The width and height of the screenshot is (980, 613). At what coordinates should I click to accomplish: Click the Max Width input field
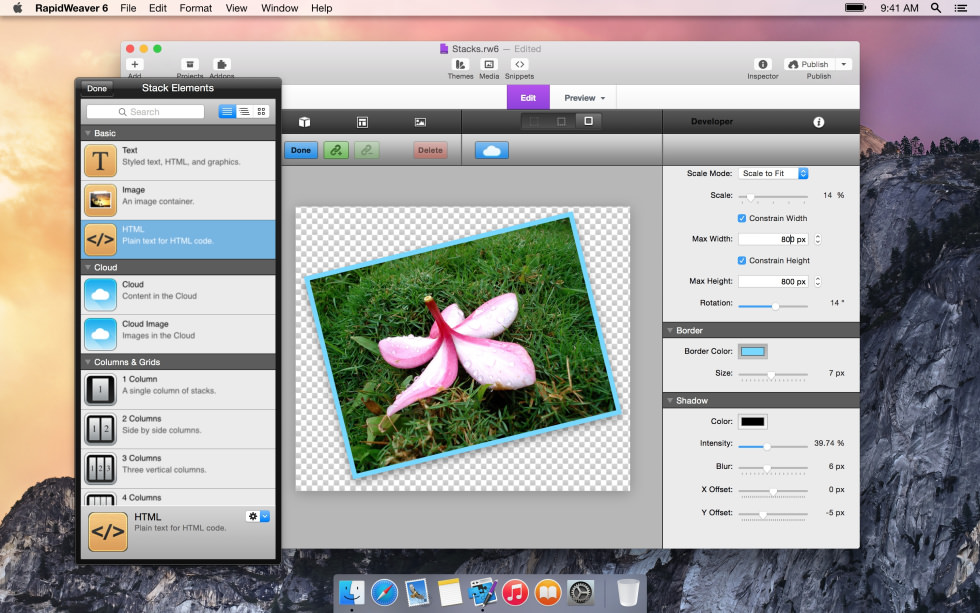point(773,239)
